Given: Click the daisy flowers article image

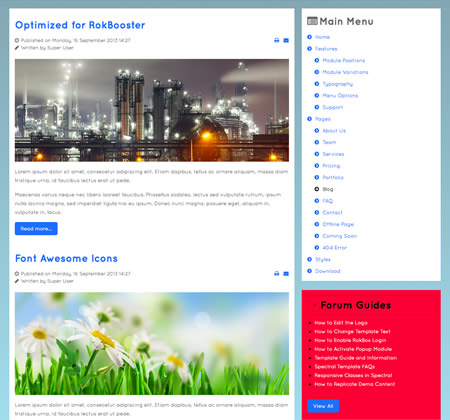Looking at the screenshot, I should [x=152, y=344].
